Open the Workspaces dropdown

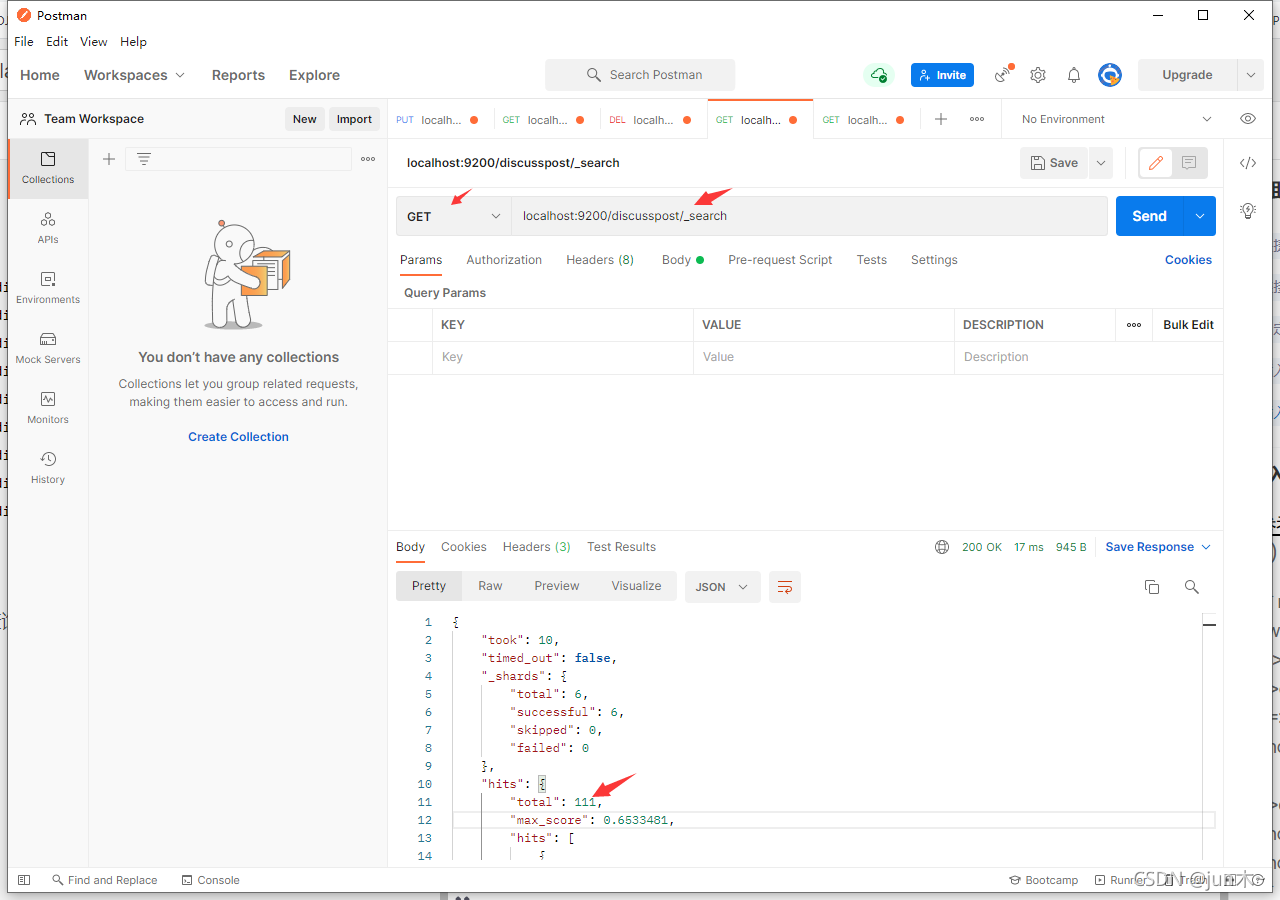tap(134, 75)
